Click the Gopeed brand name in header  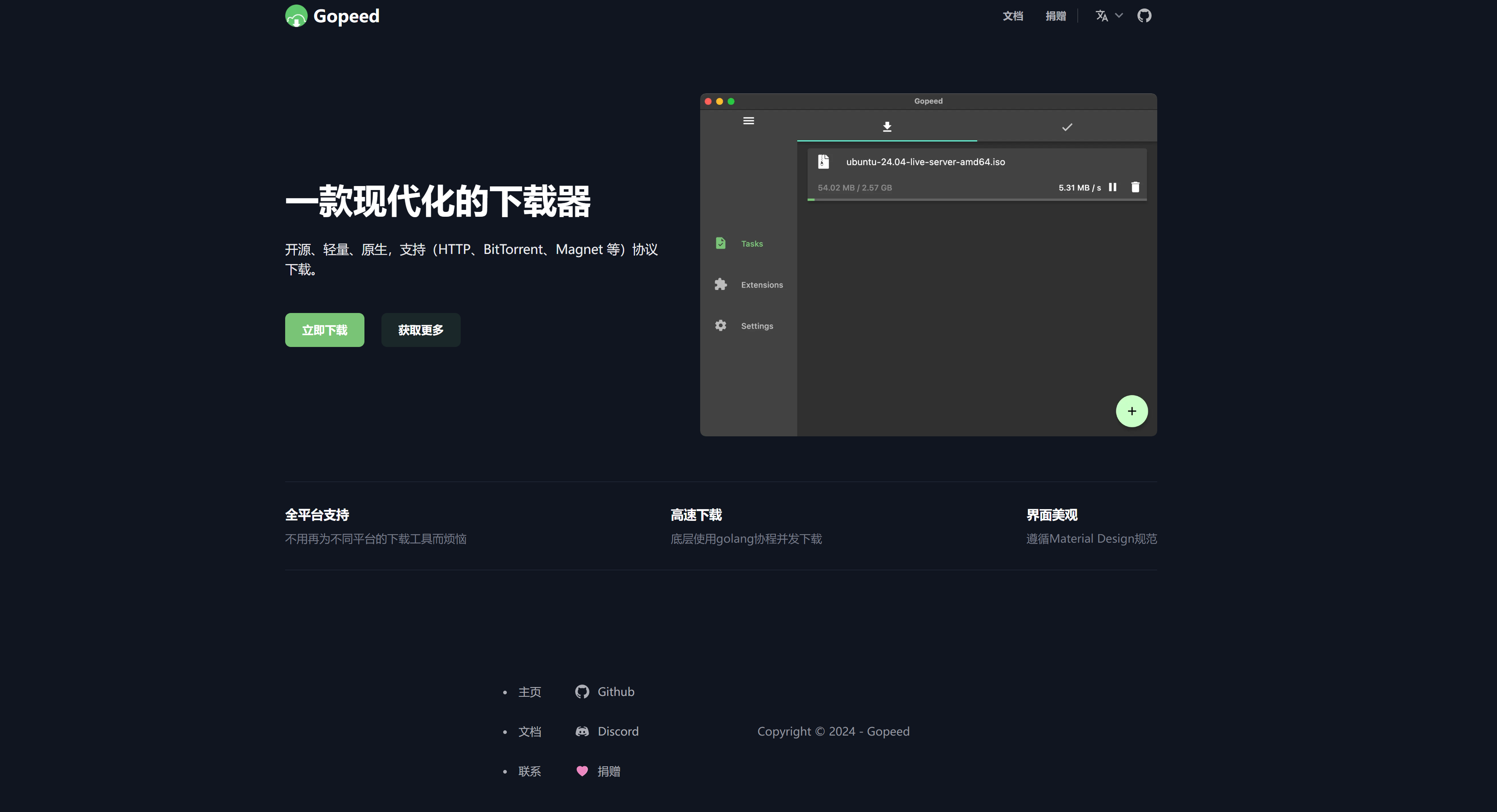(x=346, y=16)
